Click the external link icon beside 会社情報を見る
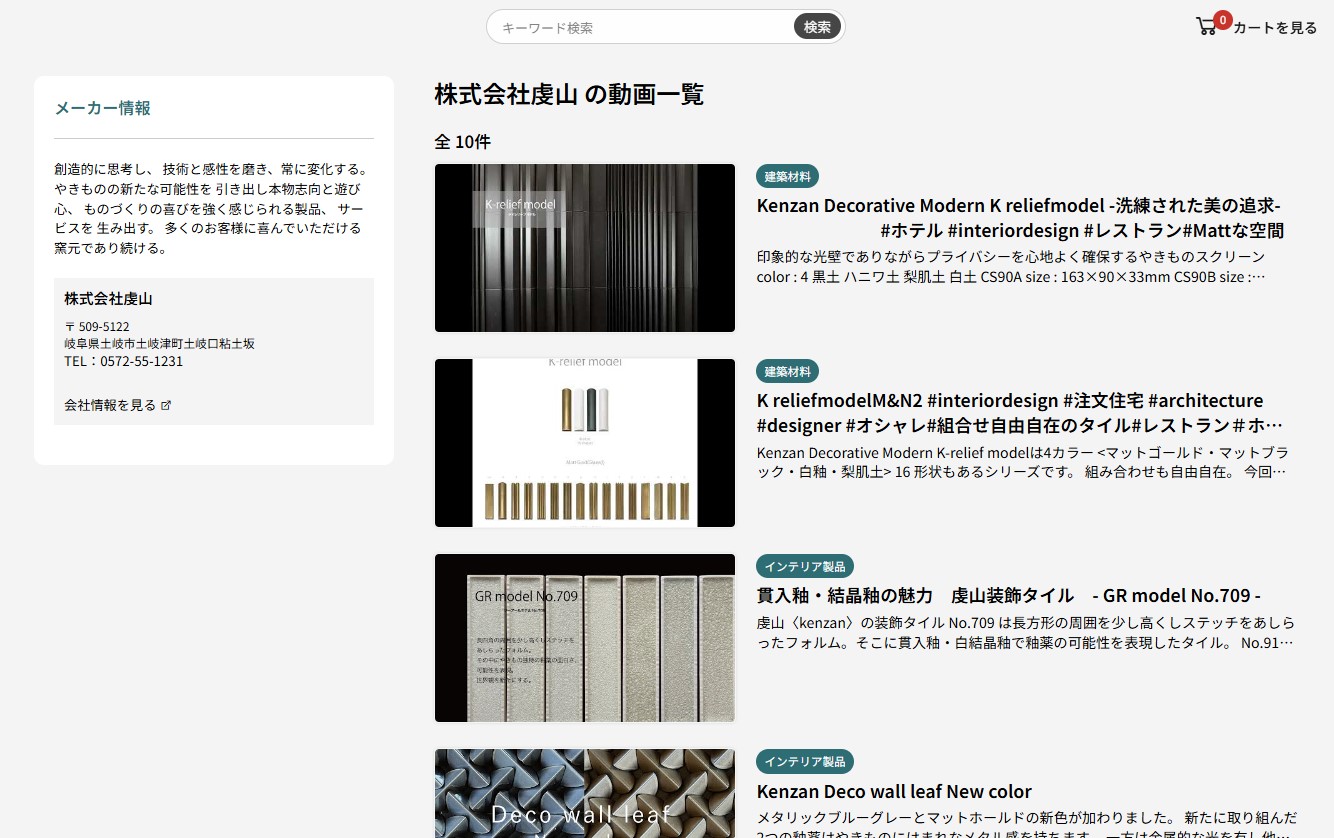The image size is (1334, 838). coord(166,405)
